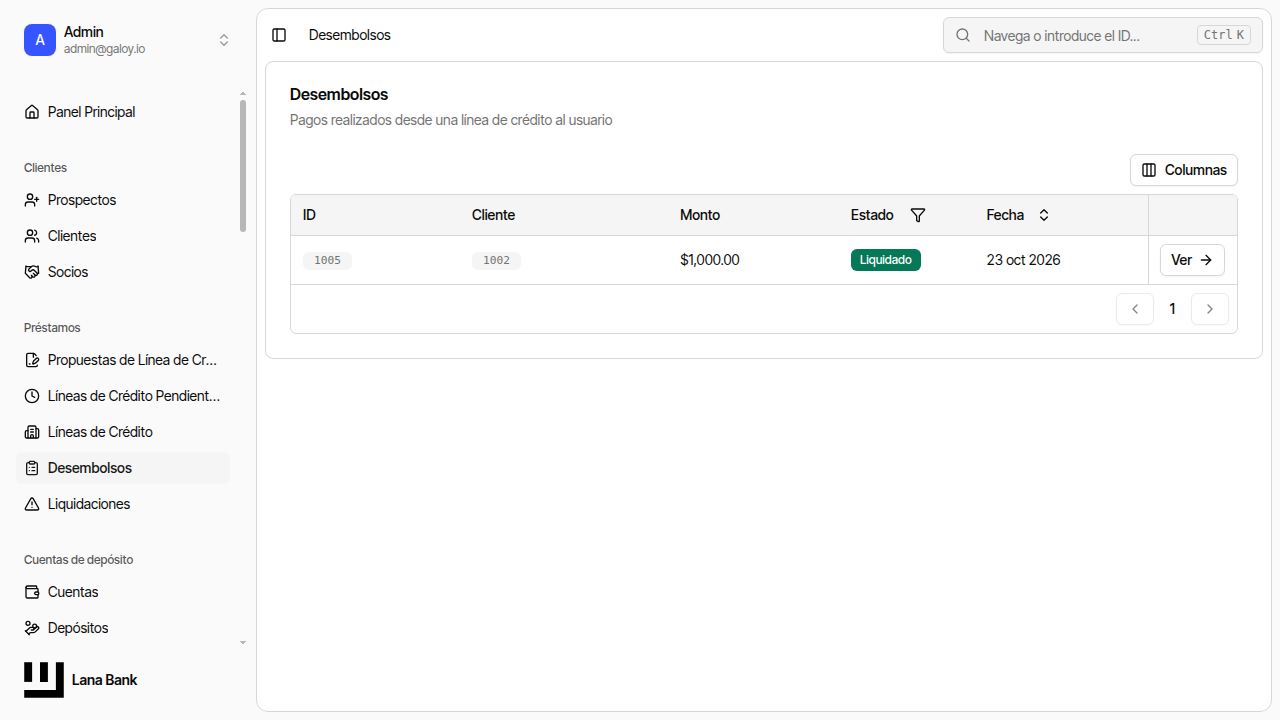Open Cuentas under Cuentas de depósito
The image size is (1280, 720).
(123, 592)
